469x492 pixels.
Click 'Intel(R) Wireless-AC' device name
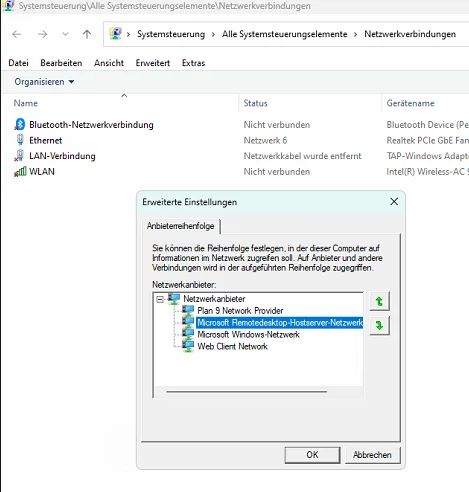point(428,172)
